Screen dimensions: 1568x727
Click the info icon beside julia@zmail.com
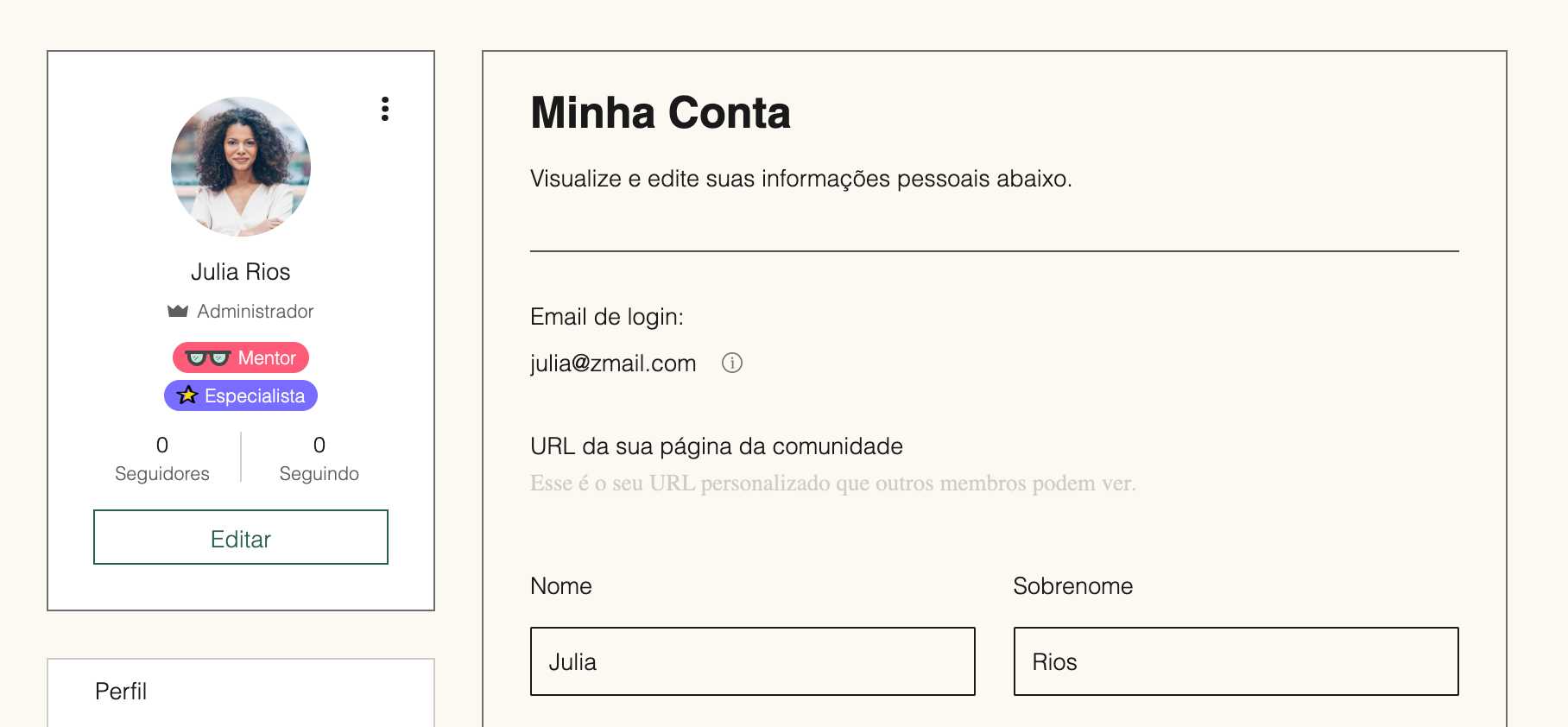[732, 363]
